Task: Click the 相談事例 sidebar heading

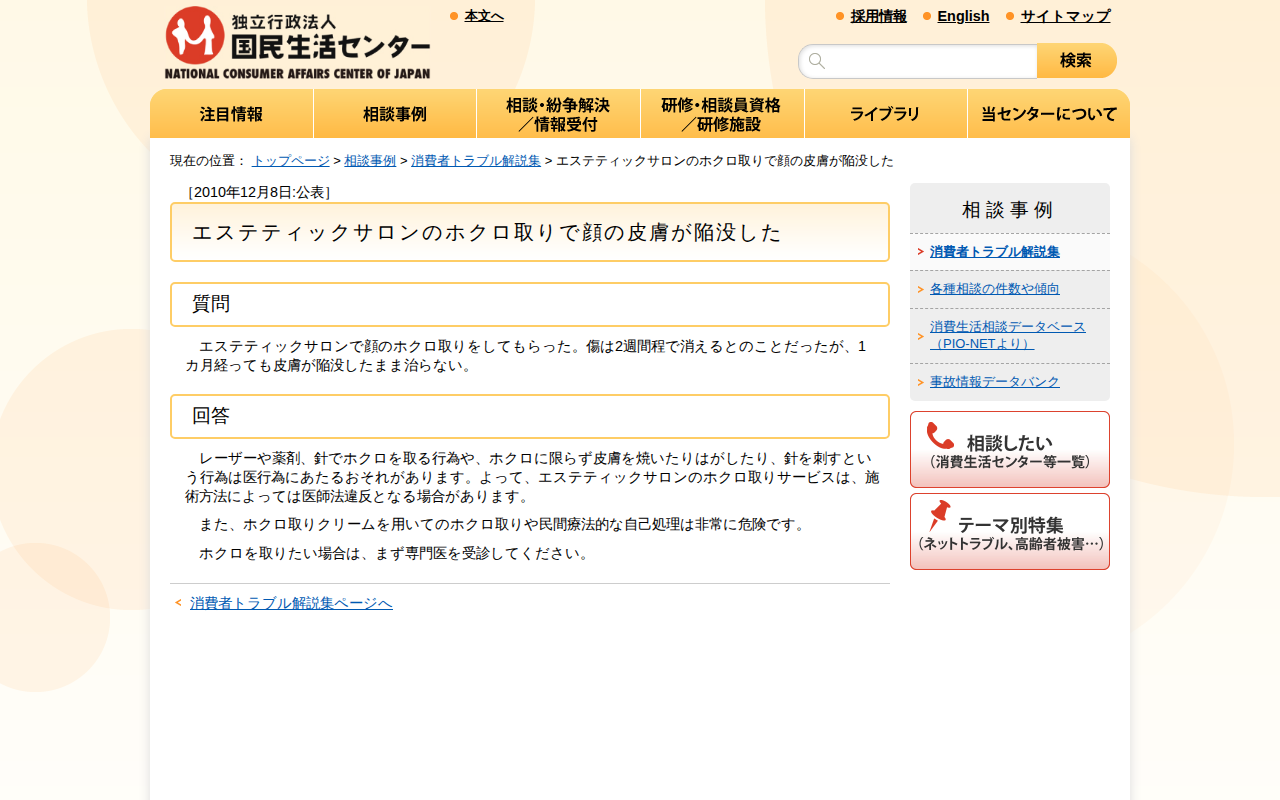Action: click(x=1008, y=210)
